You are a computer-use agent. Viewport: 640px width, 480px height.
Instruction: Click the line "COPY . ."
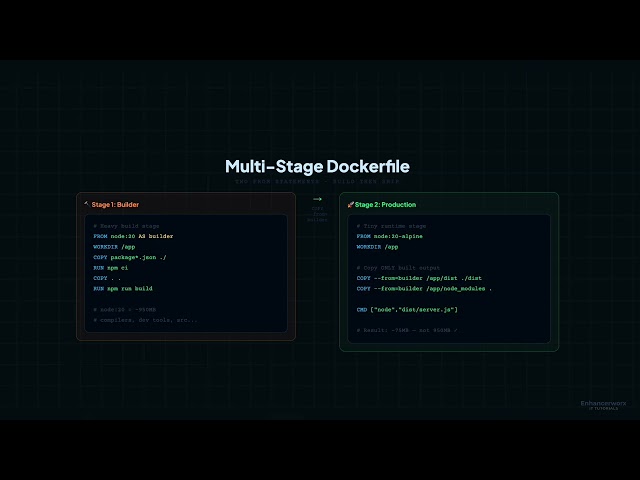tap(107, 278)
